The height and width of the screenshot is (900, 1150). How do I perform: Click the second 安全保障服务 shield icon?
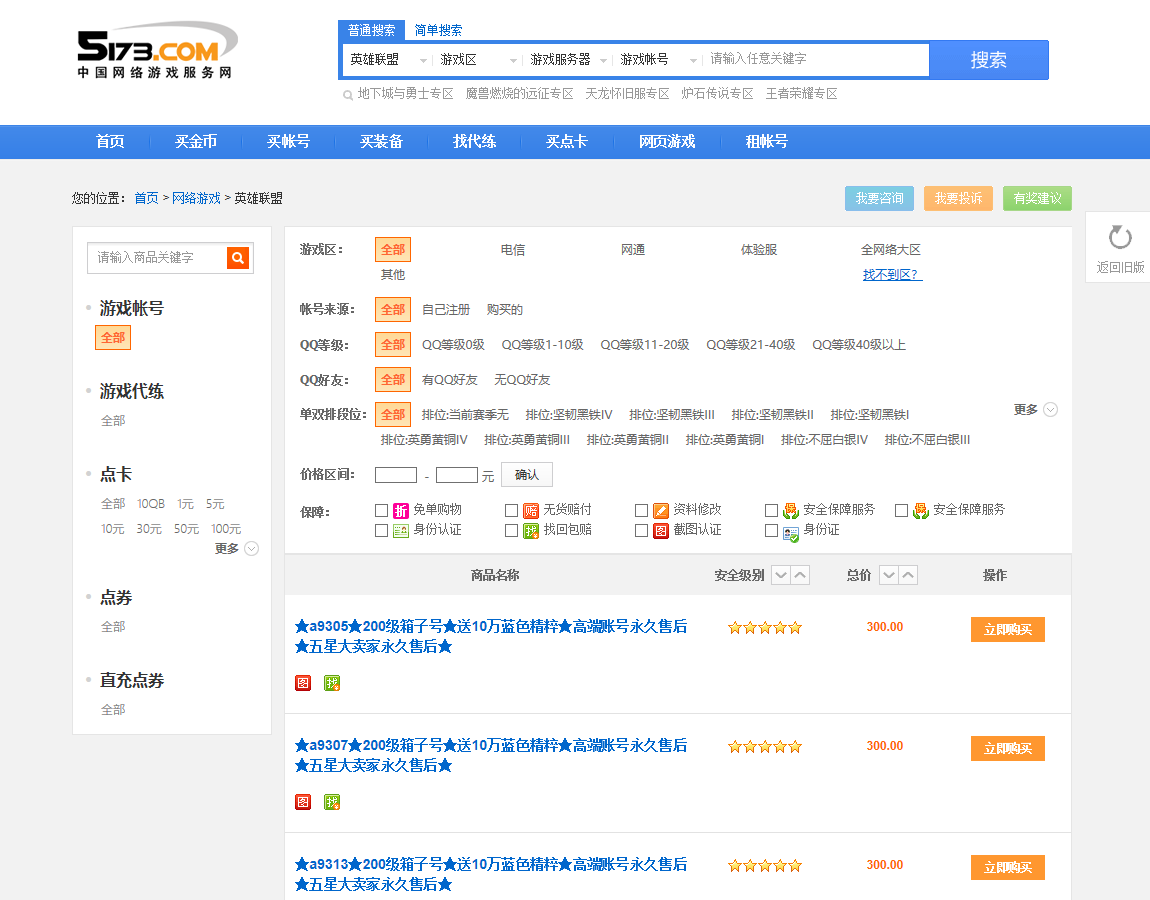pyautogui.click(x=920, y=511)
